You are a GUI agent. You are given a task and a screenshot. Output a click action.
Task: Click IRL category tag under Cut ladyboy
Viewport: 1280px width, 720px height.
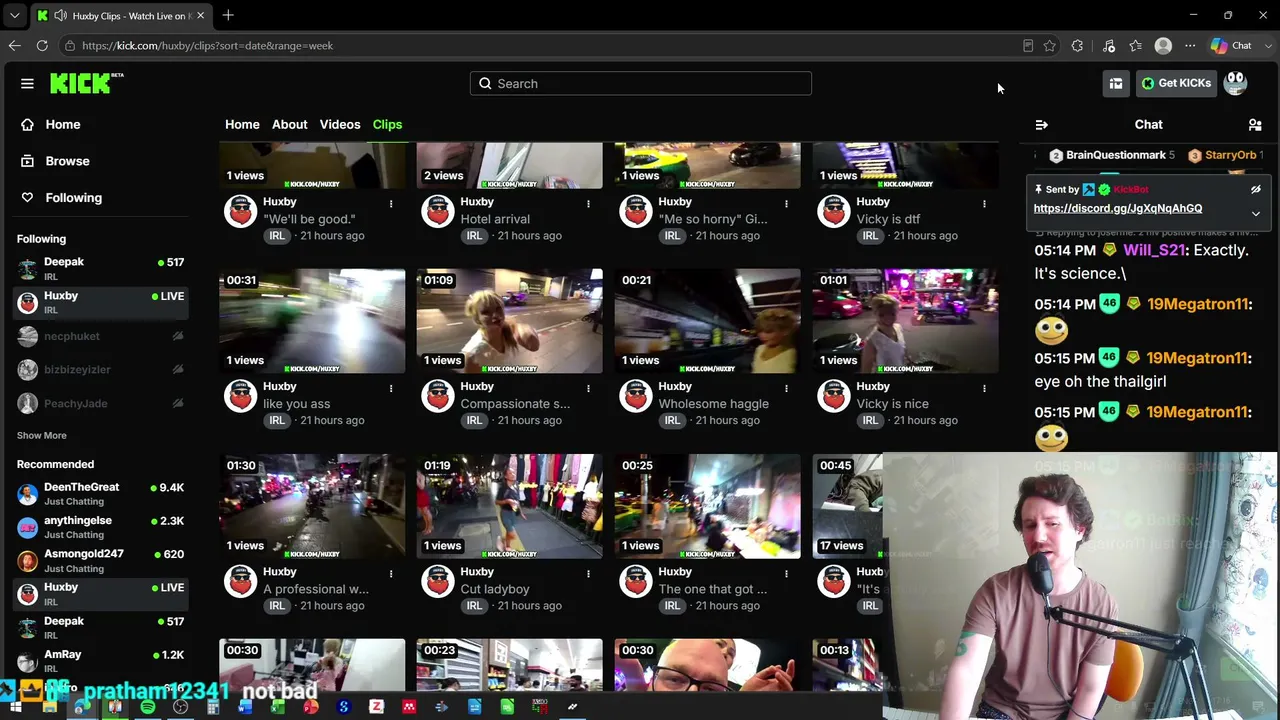click(x=474, y=606)
